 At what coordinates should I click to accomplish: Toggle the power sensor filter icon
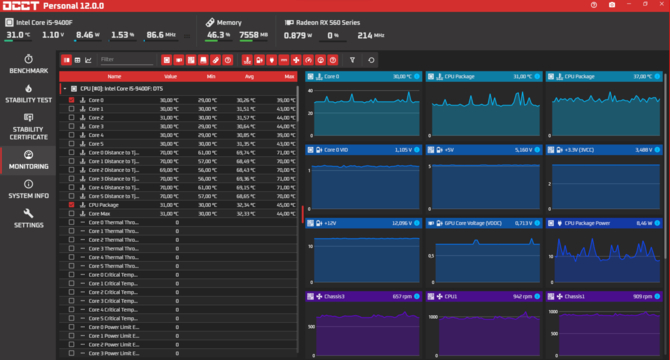pos(271,60)
